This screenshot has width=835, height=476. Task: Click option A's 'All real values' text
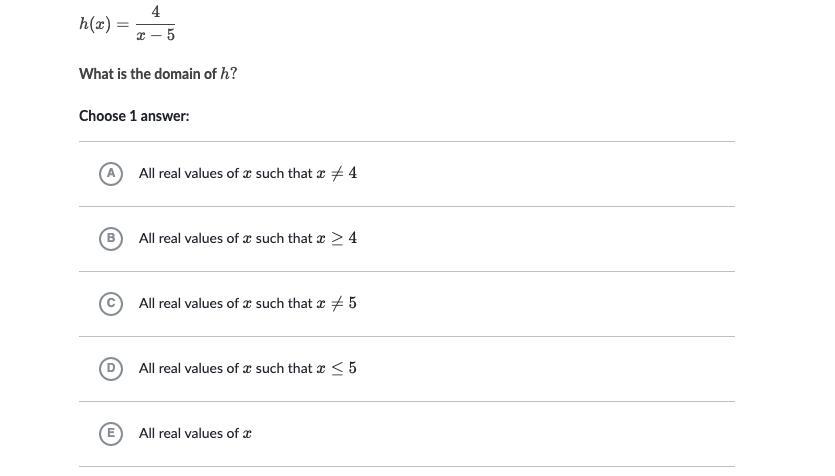[188, 173]
